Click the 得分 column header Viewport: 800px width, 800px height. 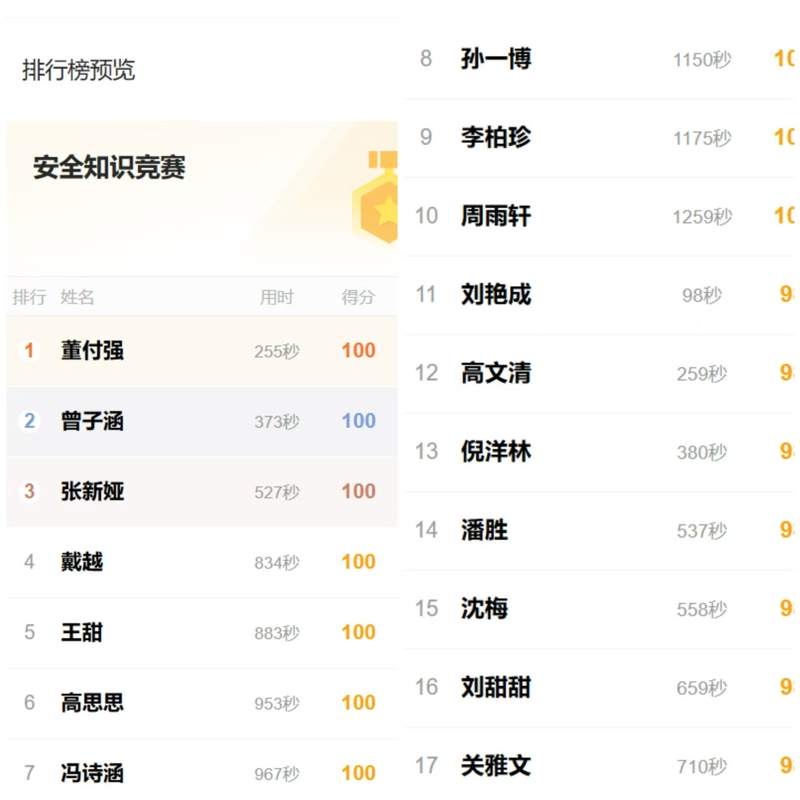358,297
